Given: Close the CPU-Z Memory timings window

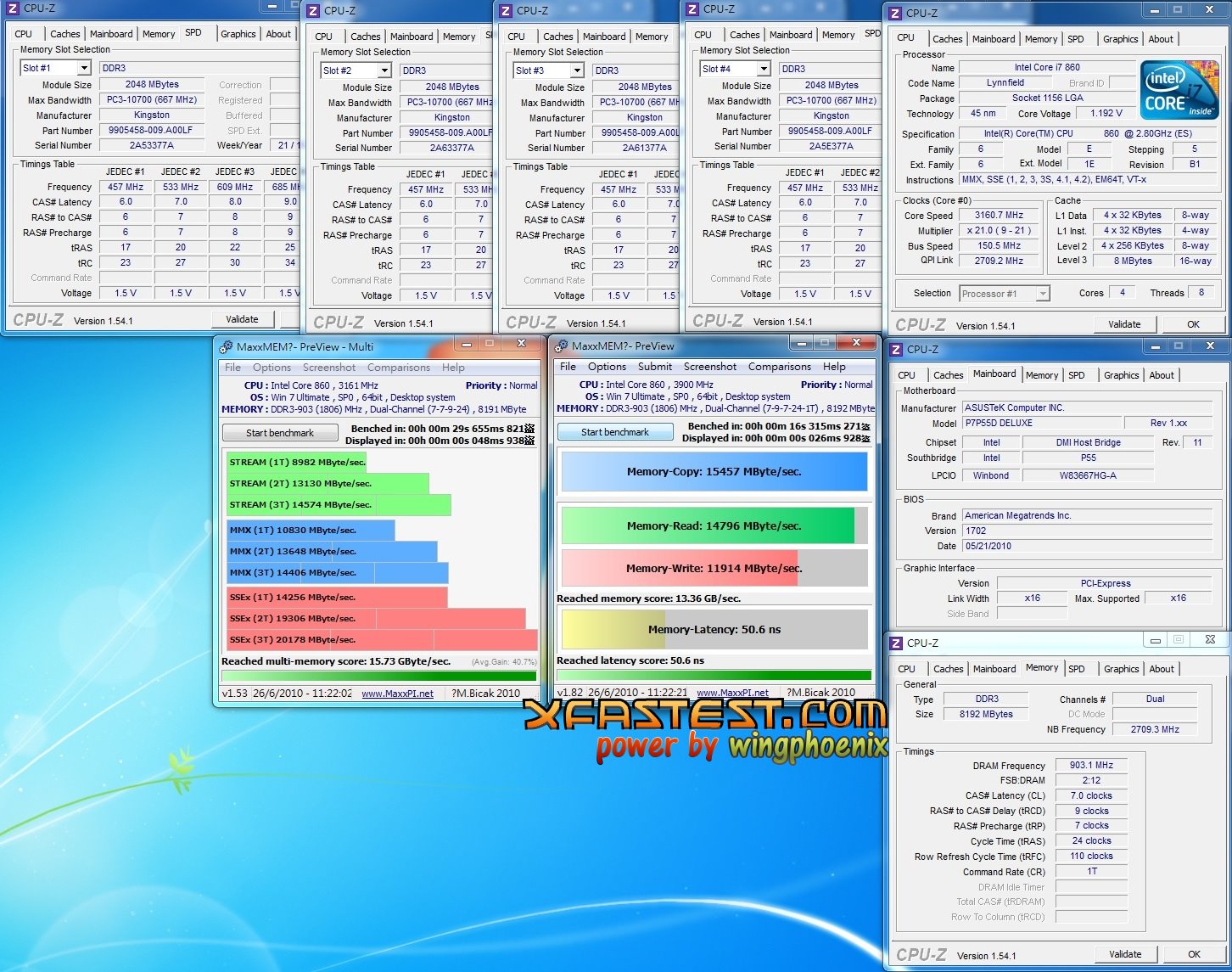Looking at the screenshot, I should [x=1210, y=639].
